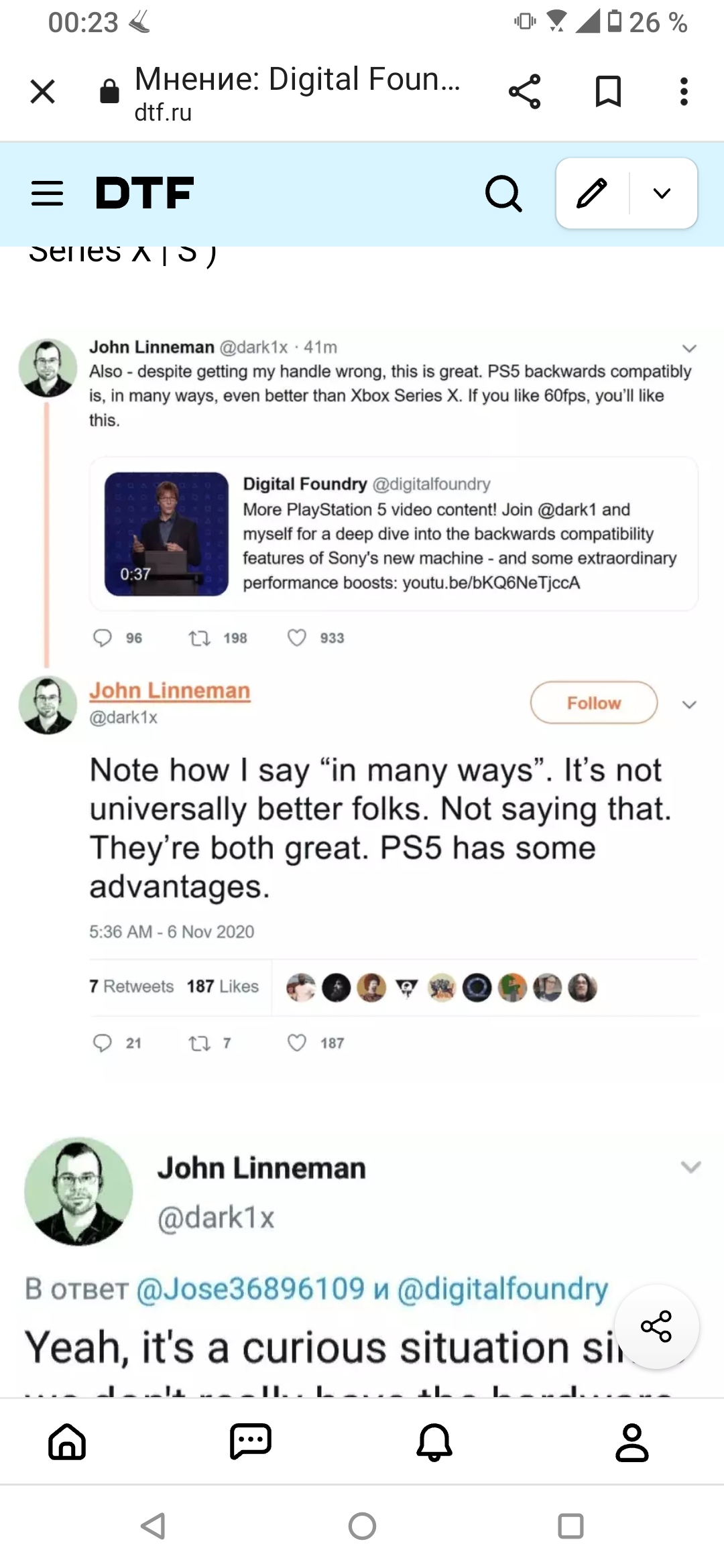The width and height of the screenshot is (724, 1568).
Task: Expand the dropdown arrow beside the pencil
Action: pyautogui.click(x=662, y=194)
